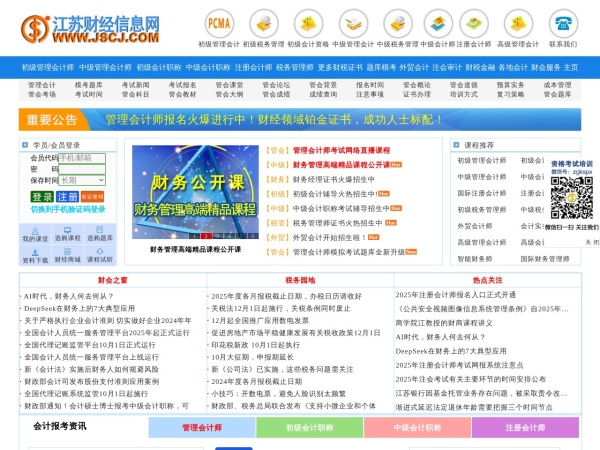The image size is (600, 450).
Task: Open the 保存时间 长期 dropdown
Action: point(82,180)
